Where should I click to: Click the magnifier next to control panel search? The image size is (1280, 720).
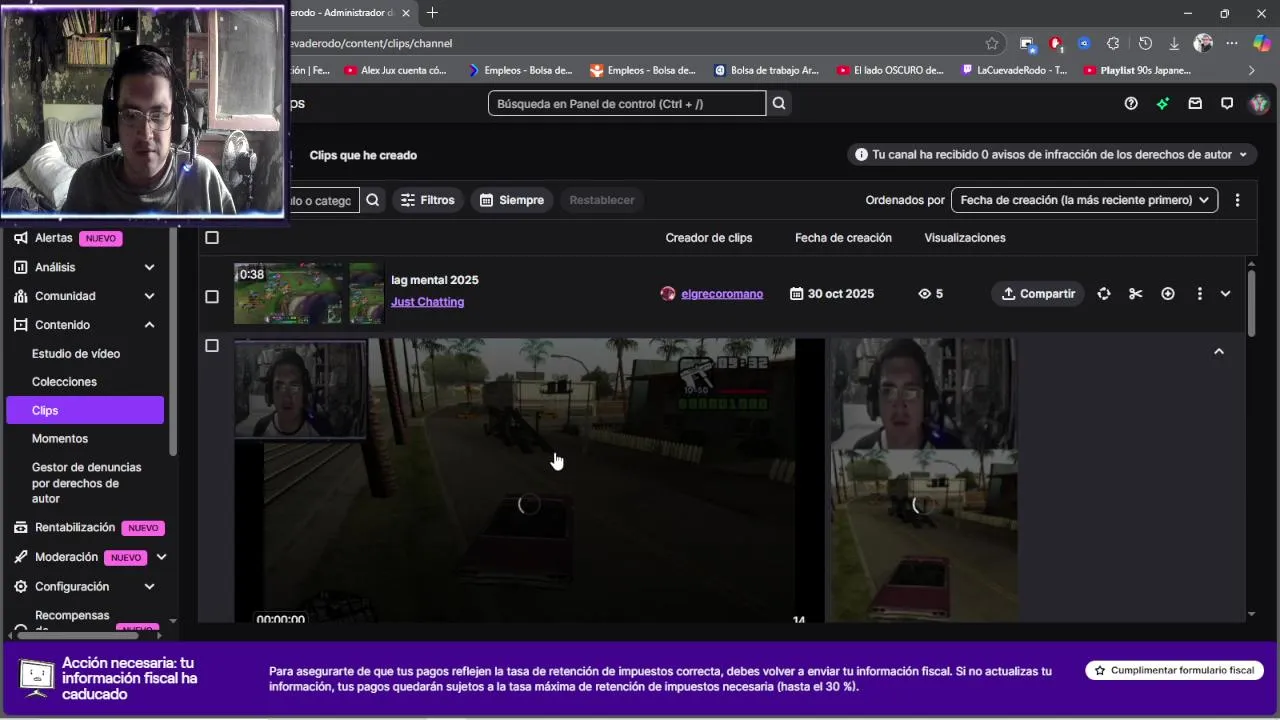(x=779, y=104)
